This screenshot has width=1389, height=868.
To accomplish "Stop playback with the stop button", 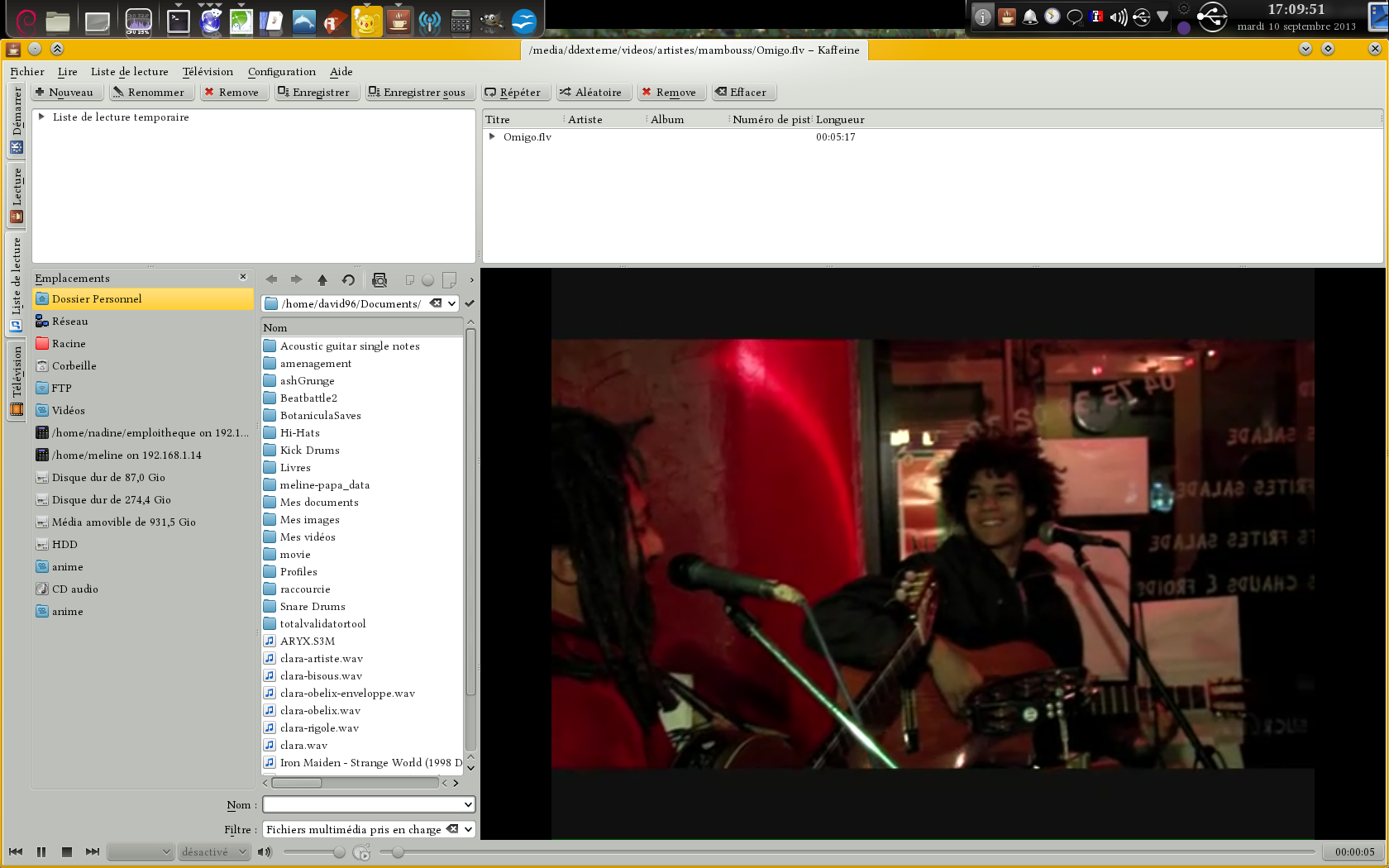I will click(x=67, y=851).
